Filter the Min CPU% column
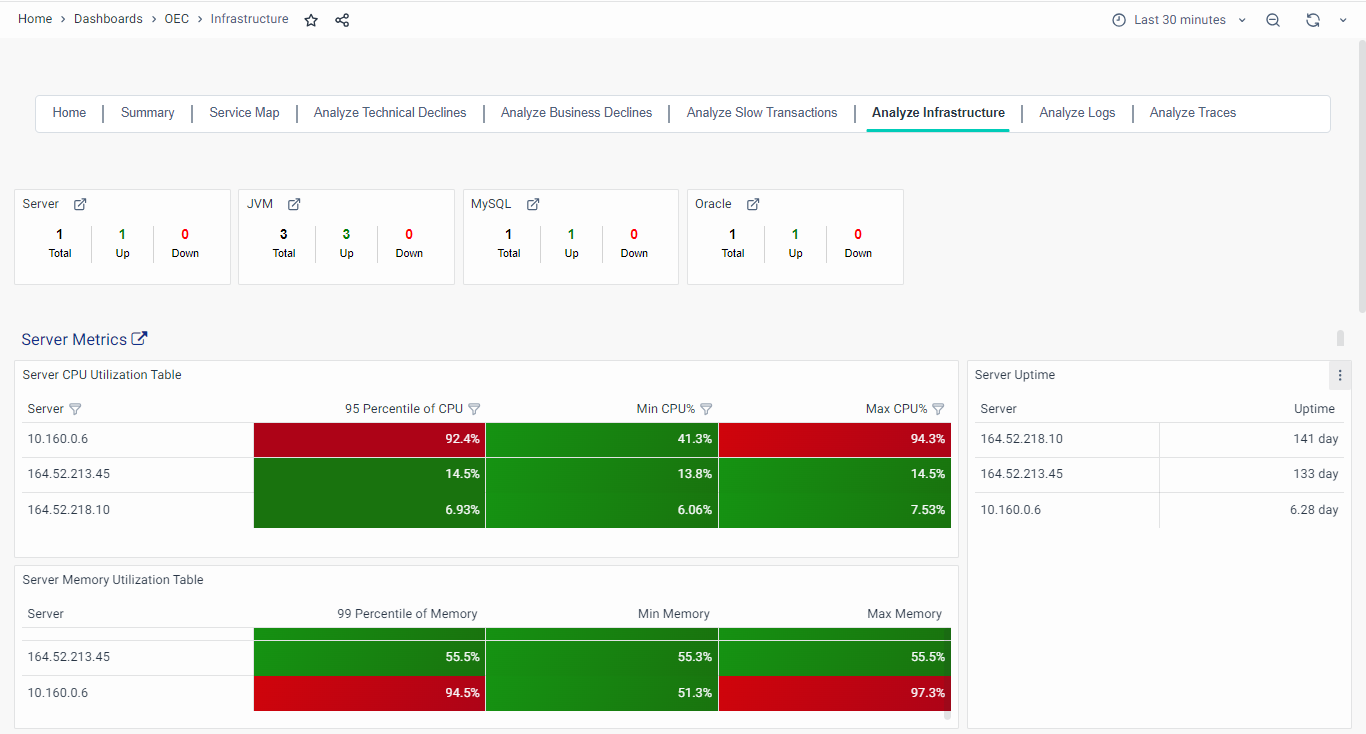 pyautogui.click(x=706, y=409)
